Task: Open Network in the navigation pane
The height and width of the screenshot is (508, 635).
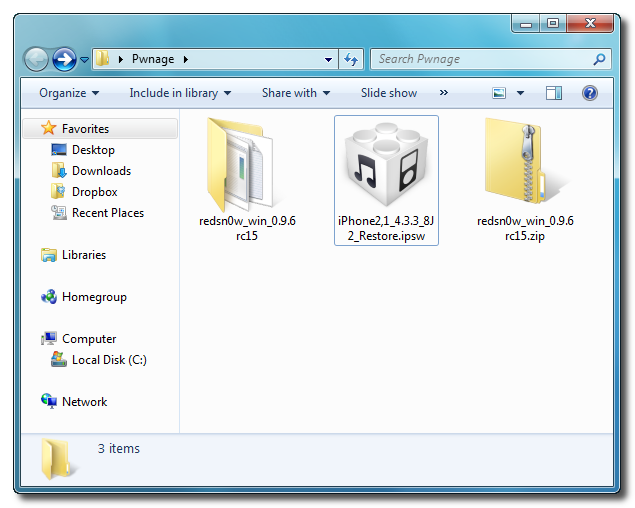Action: pyautogui.click(x=84, y=402)
